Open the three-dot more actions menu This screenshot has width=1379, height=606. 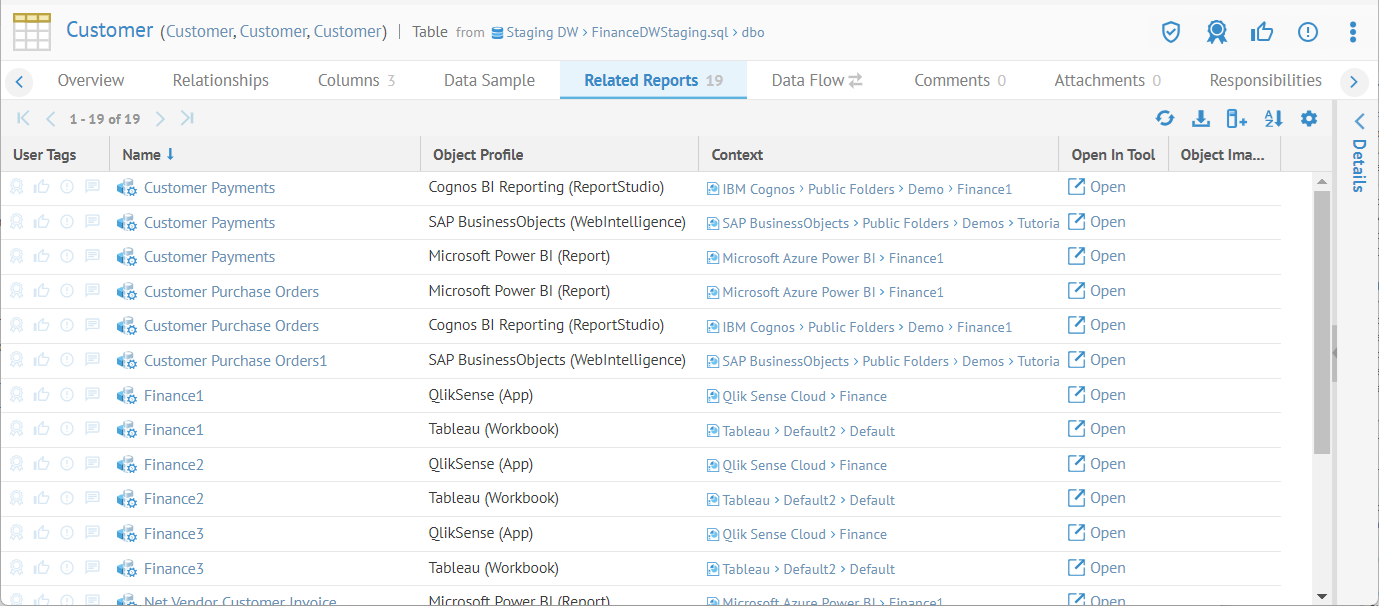pos(1352,32)
